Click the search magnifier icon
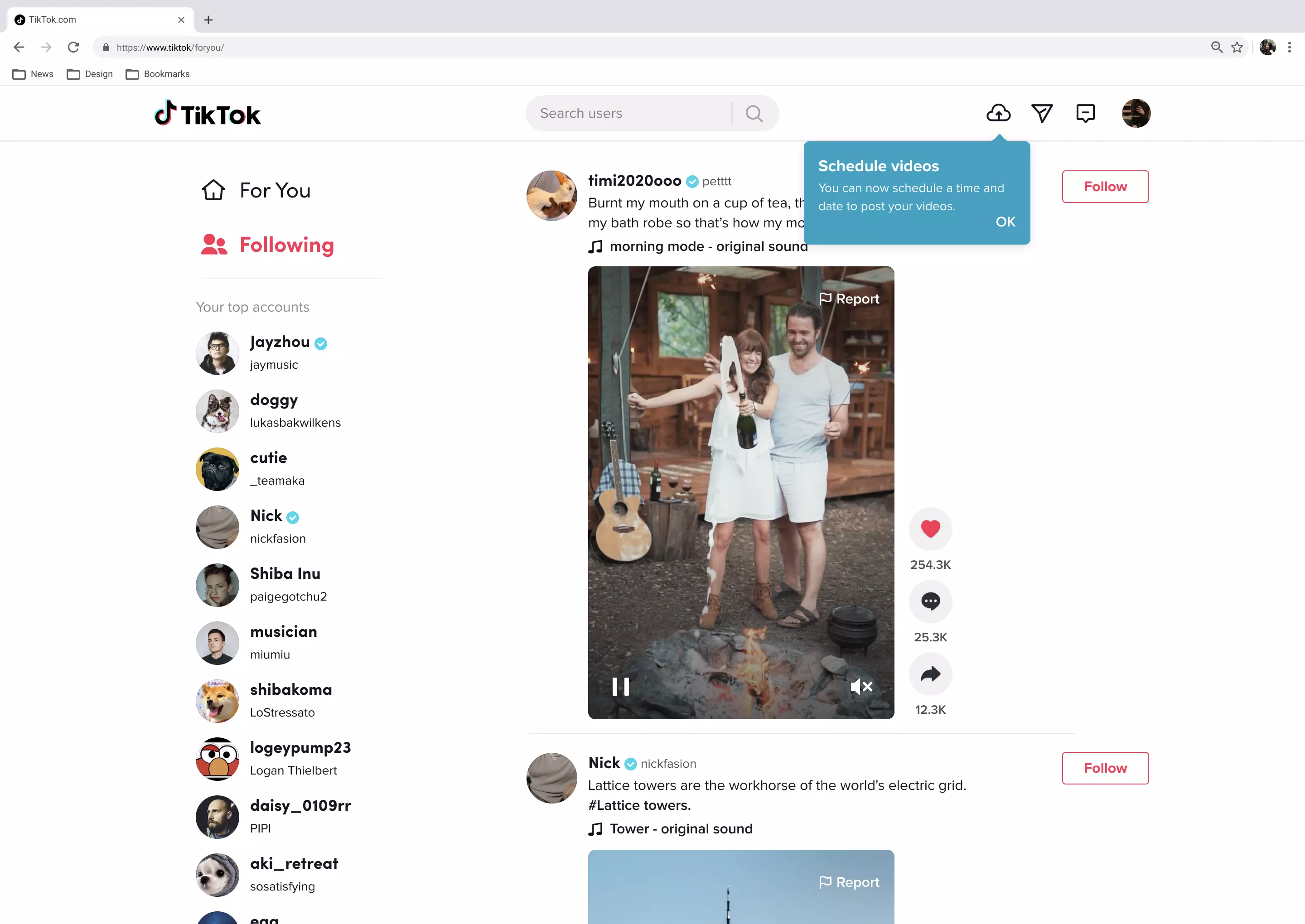Viewport: 1305px width, 924px height. pos(755,113)
